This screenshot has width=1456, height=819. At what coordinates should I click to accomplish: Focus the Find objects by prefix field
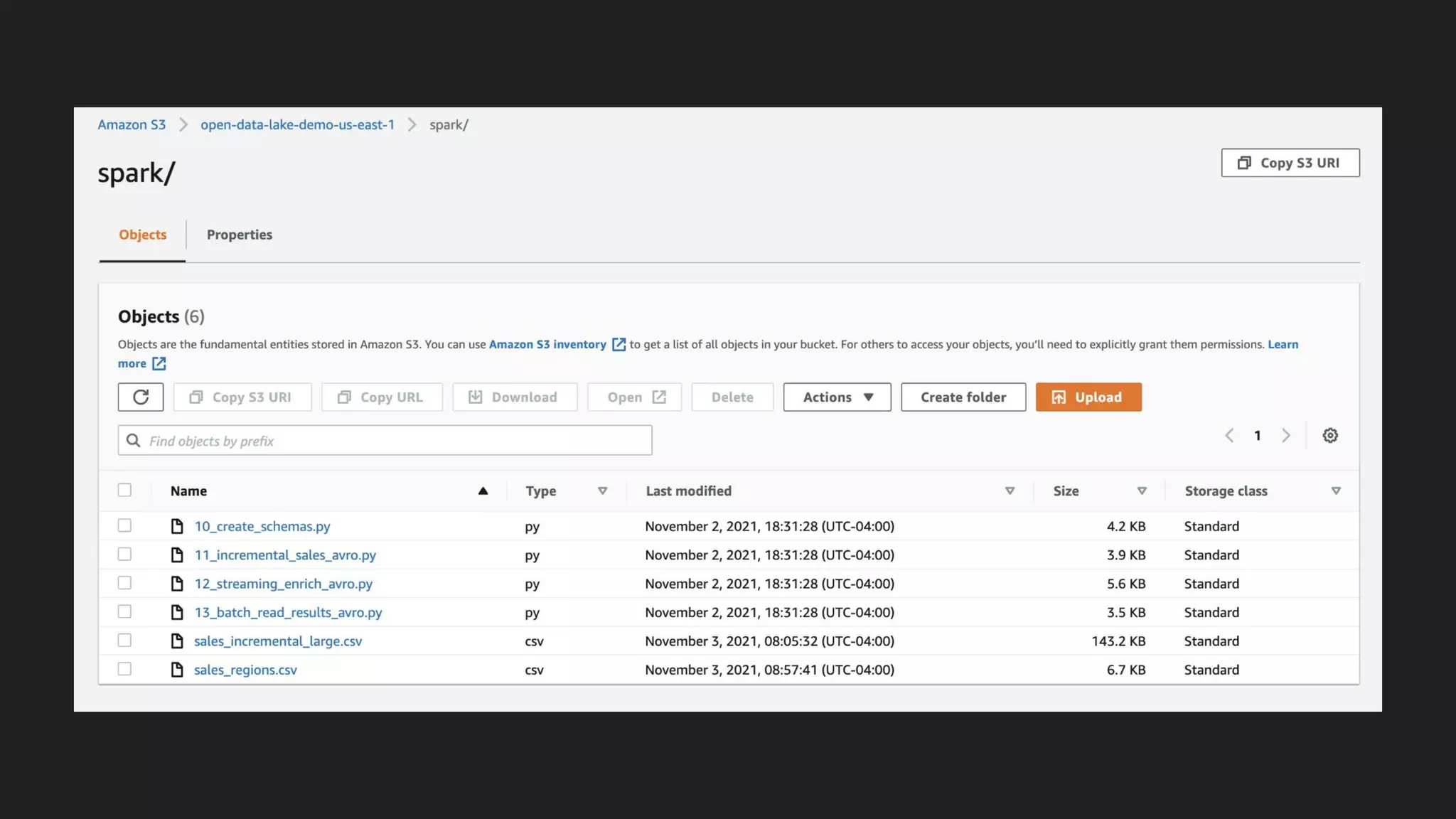tap(385, 440)
